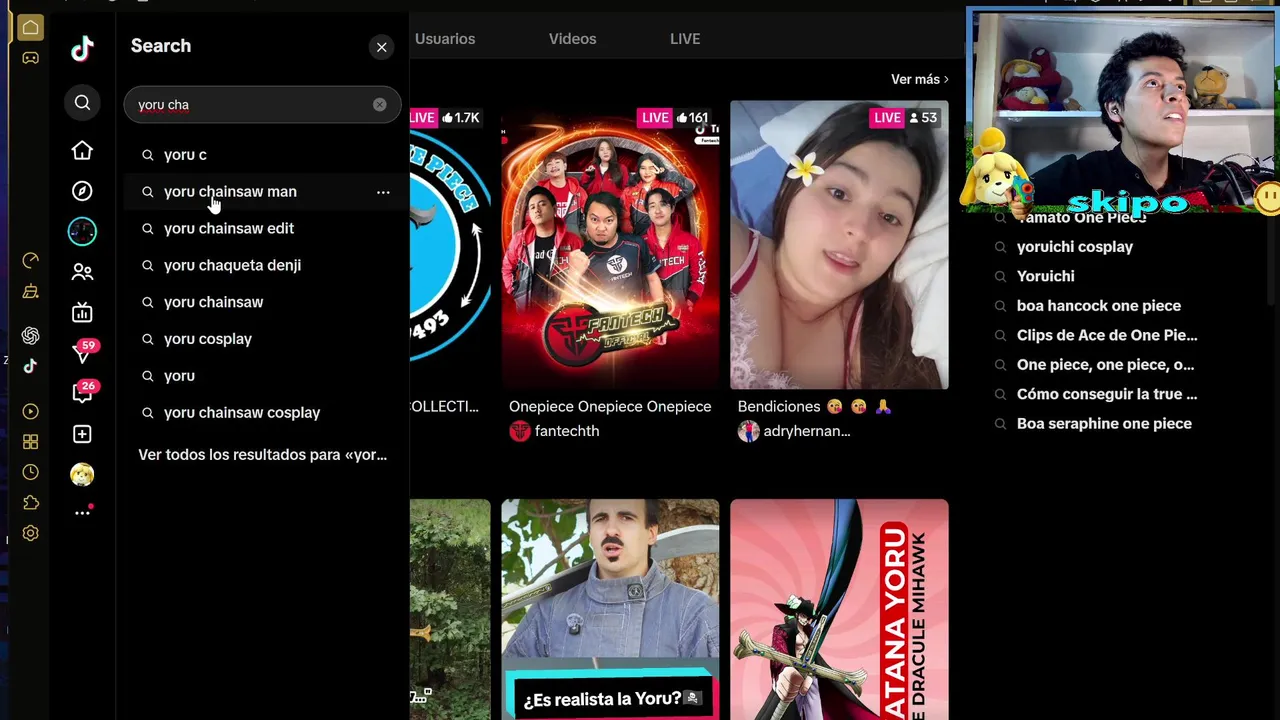Select suggestion 'yoru chainsaw cosplay'
1280x720 pixels.
pyautogui.click(x=262, y=413)
